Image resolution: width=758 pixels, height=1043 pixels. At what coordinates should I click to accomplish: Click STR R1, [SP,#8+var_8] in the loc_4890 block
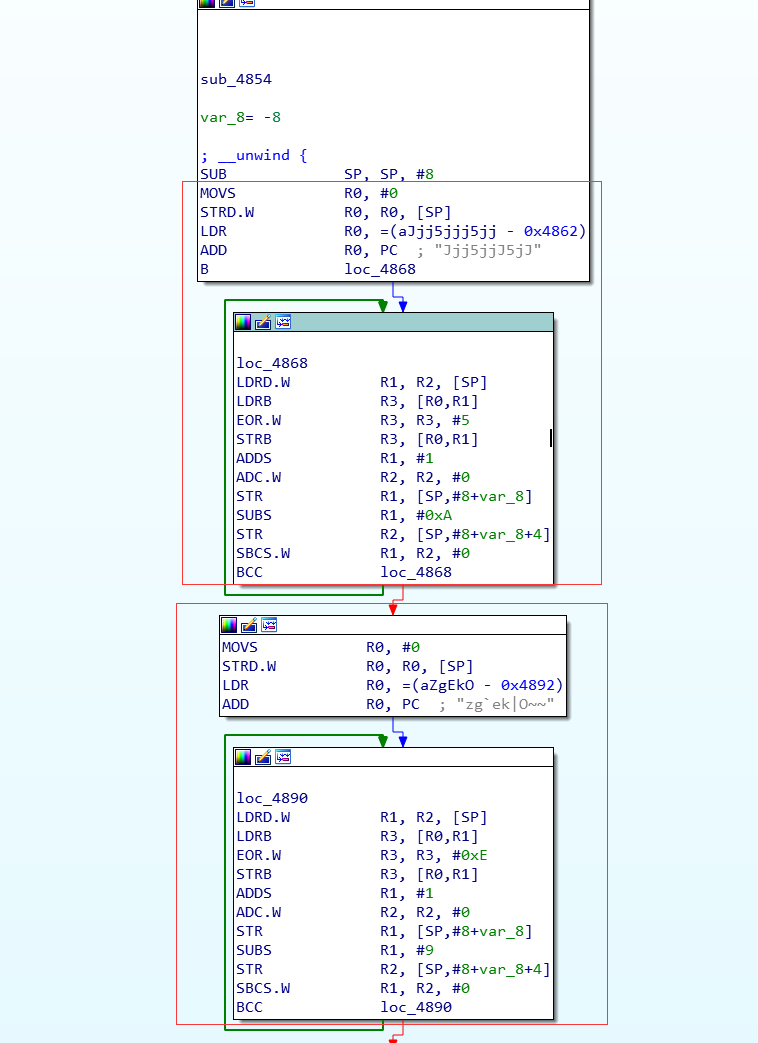point(384,931)
